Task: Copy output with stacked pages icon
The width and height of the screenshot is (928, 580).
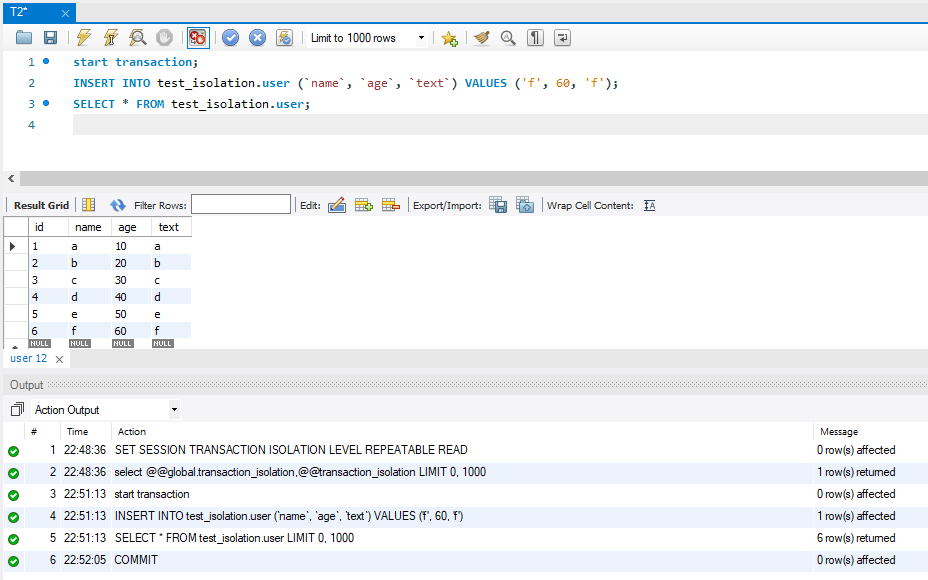Action: click(x=17, y=409)
